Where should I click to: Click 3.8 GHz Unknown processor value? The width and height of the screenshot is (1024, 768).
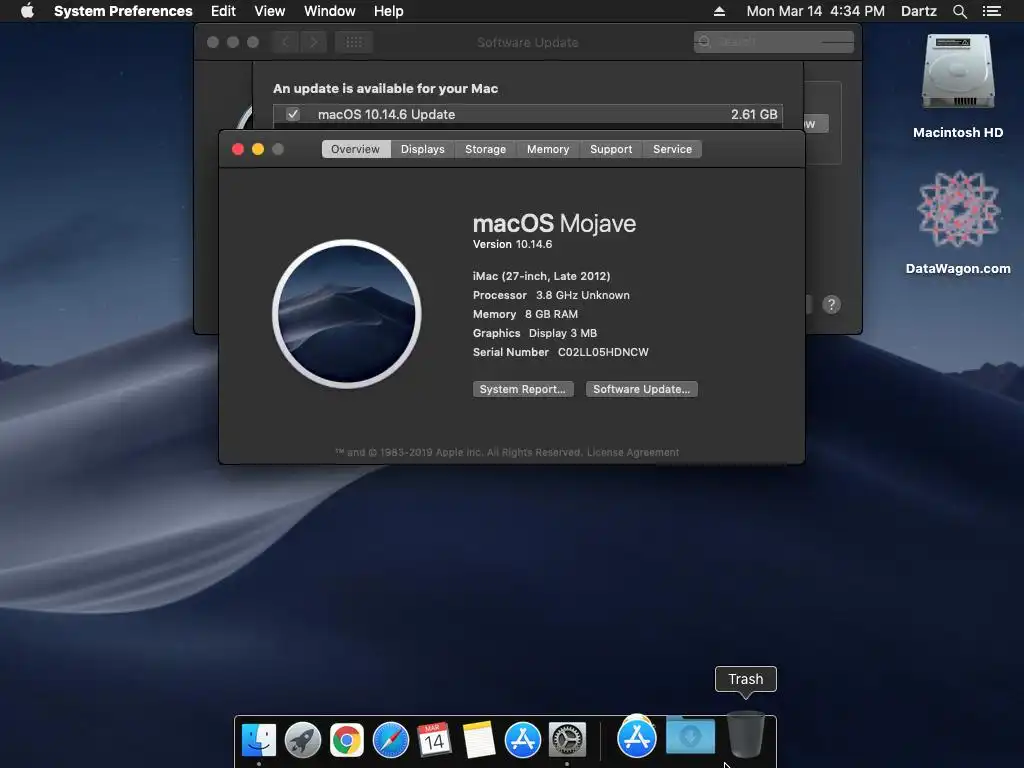pyautogui.click(x=583, y=295)
